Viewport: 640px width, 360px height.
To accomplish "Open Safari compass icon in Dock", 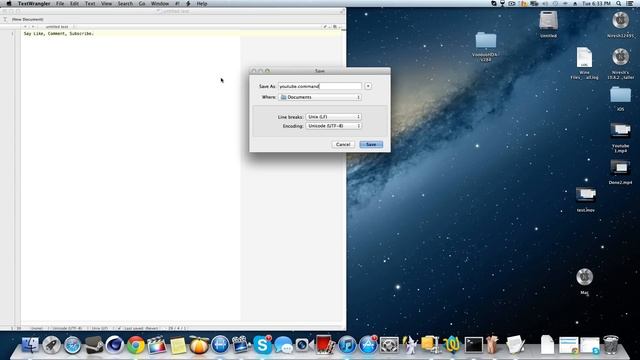I will click(73, 345).
